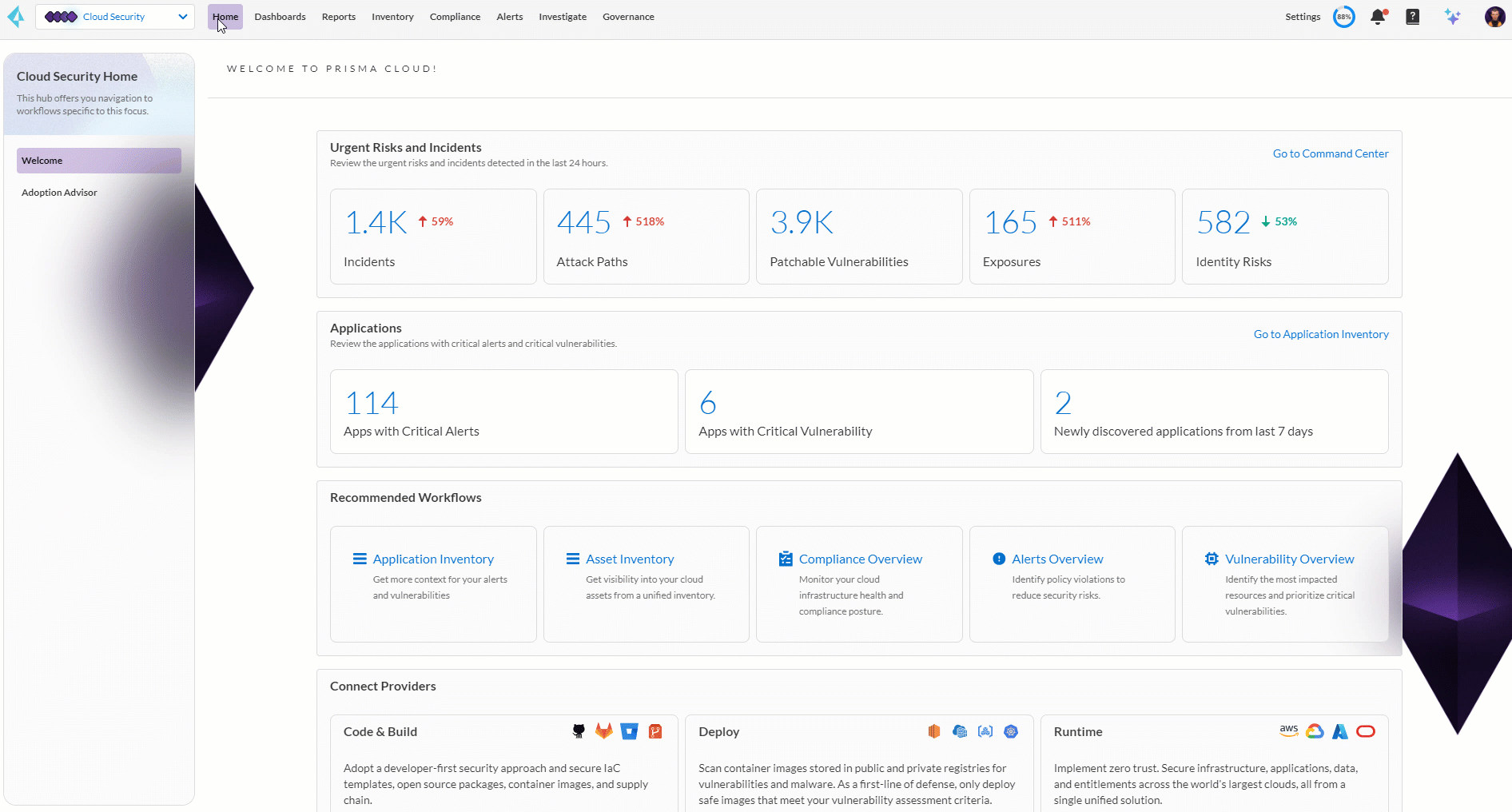Open Settings in the top bar
The width and height of the screenshot is (1512, 812).
tap(1303, 17)
